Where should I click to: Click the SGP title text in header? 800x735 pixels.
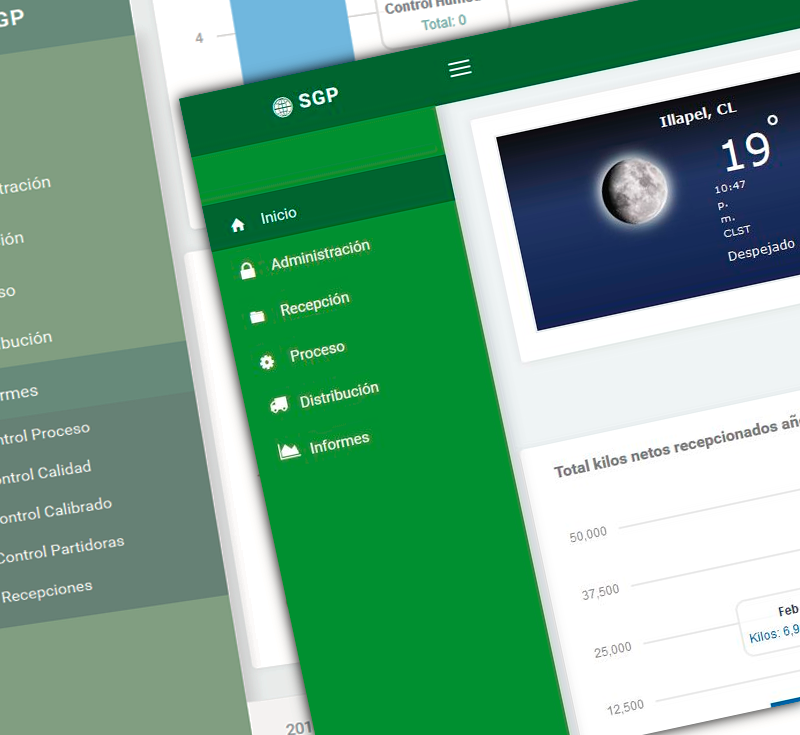318,97
